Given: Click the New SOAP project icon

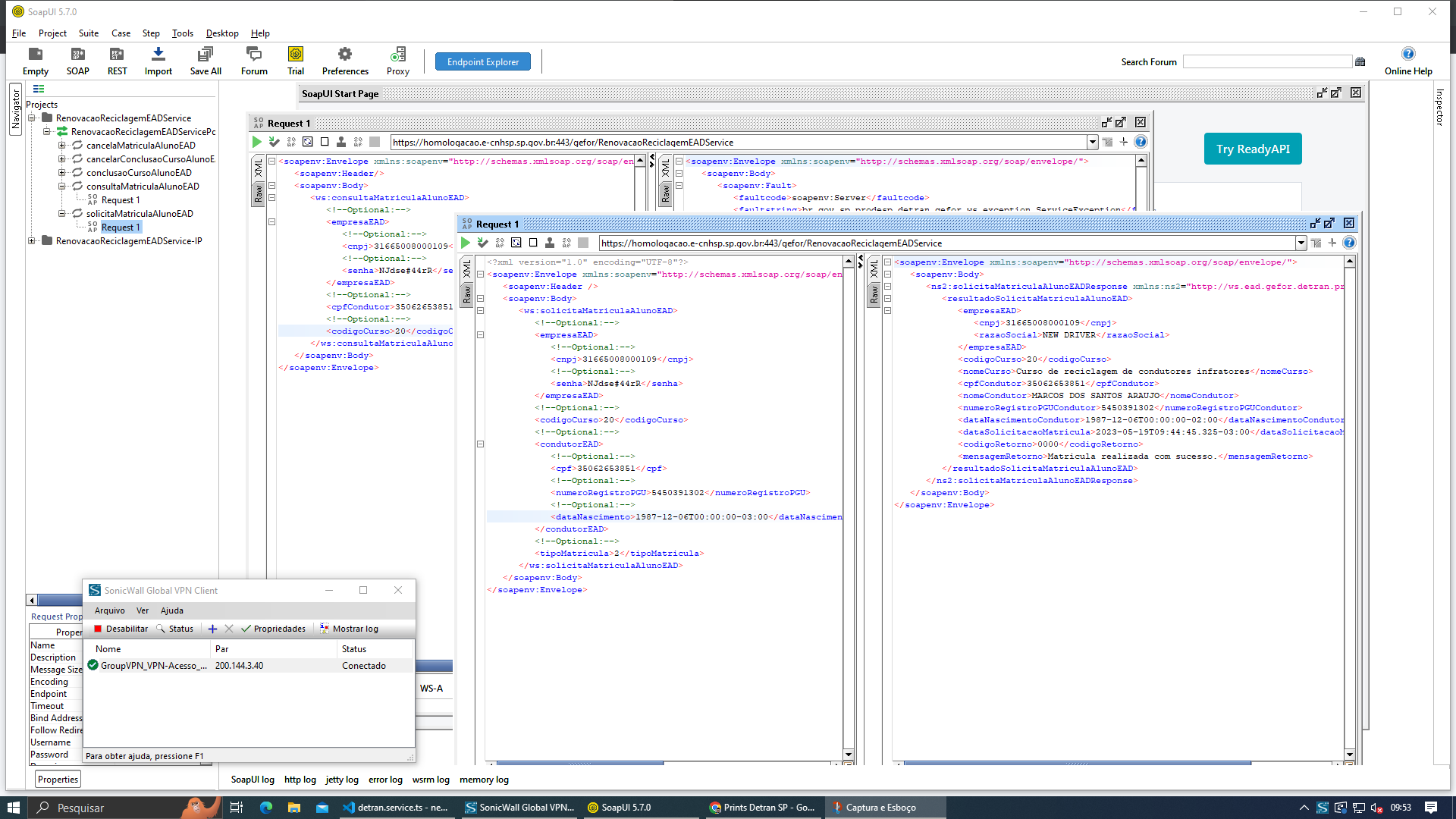Looking at the screenshot, I should 77,55.
